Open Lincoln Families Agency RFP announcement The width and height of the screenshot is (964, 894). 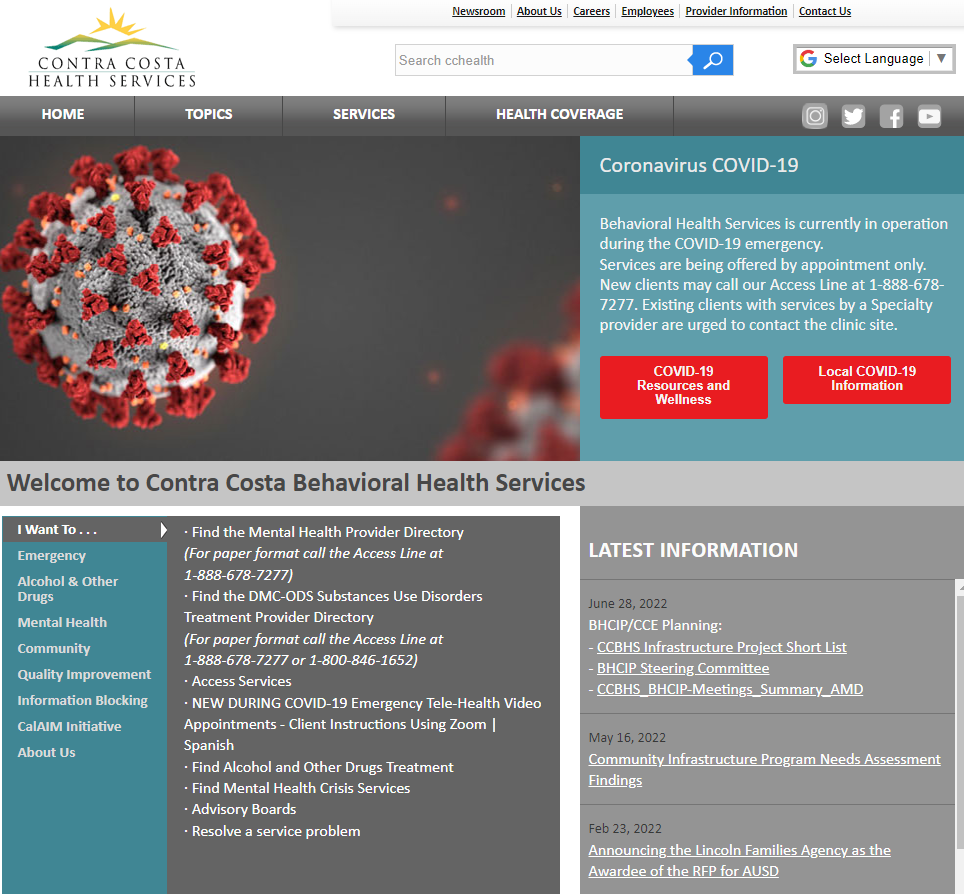tap(740, 860)
